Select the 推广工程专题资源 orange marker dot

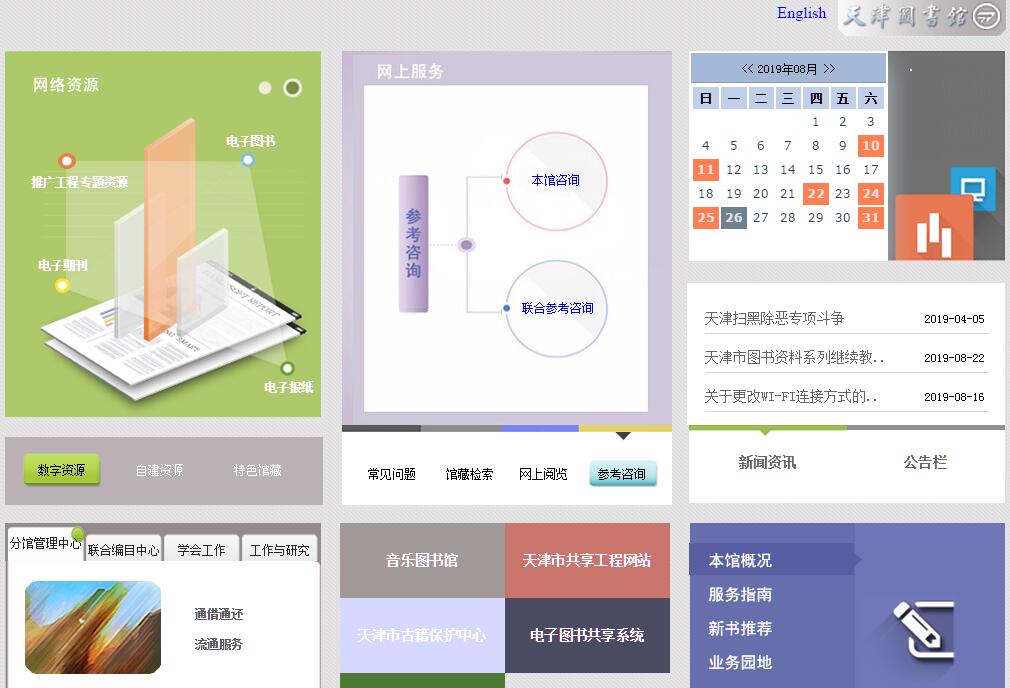click(67, 161)
